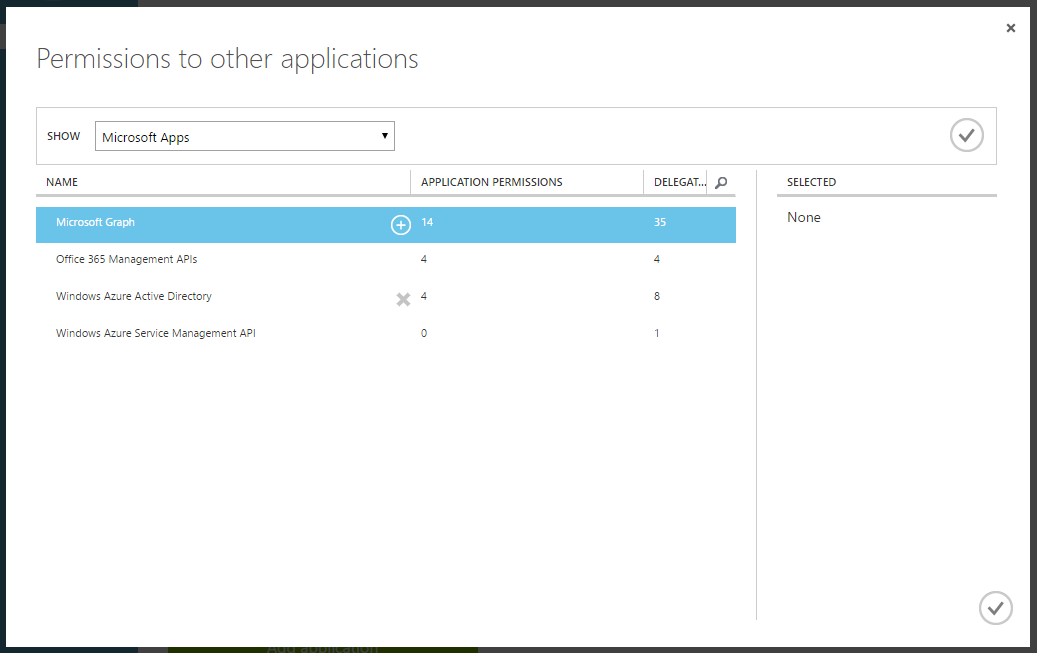Screen dimensions: 1037x653
Task: Click the checkmark icon in the Show filter bar
Action: coord(966,135)
